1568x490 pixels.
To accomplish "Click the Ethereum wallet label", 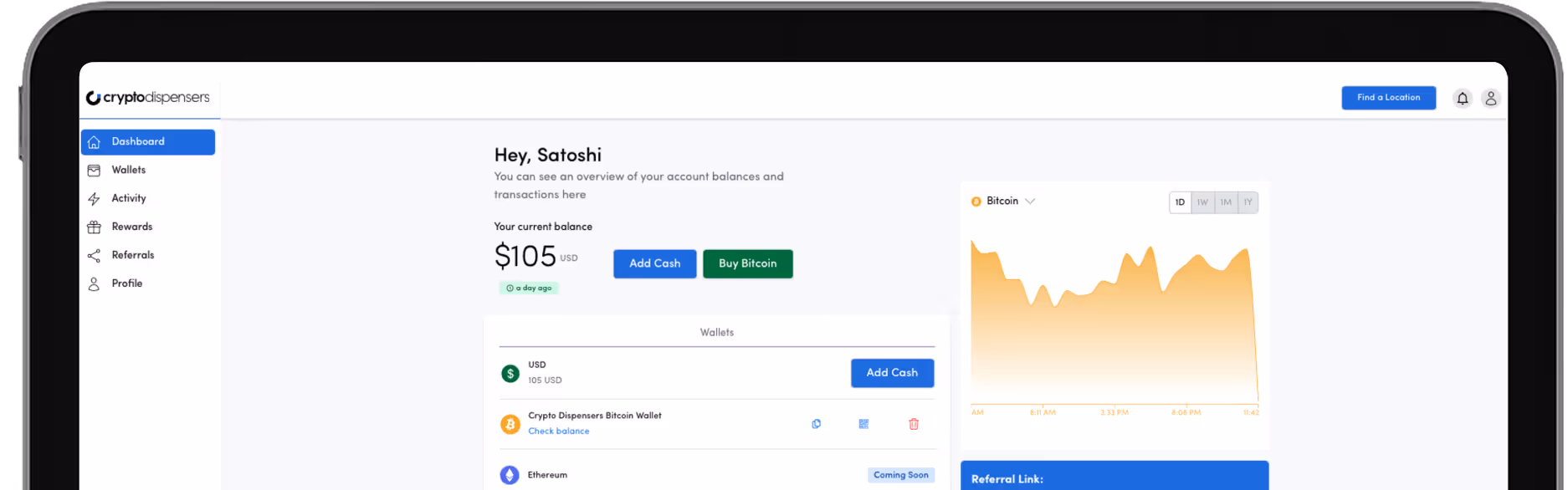I will coord(547,475).
